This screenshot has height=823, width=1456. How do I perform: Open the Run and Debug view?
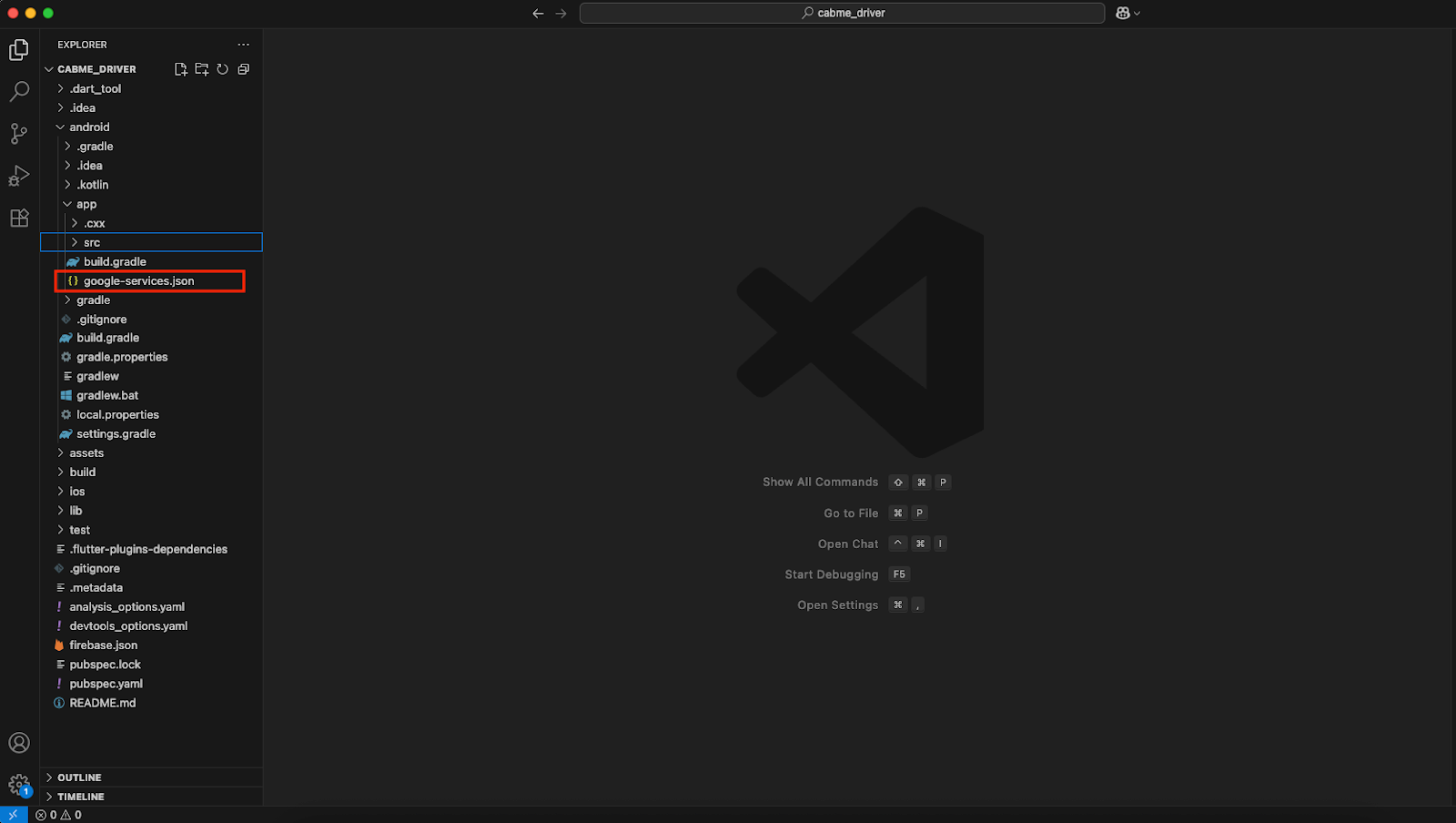pos(19,176)
